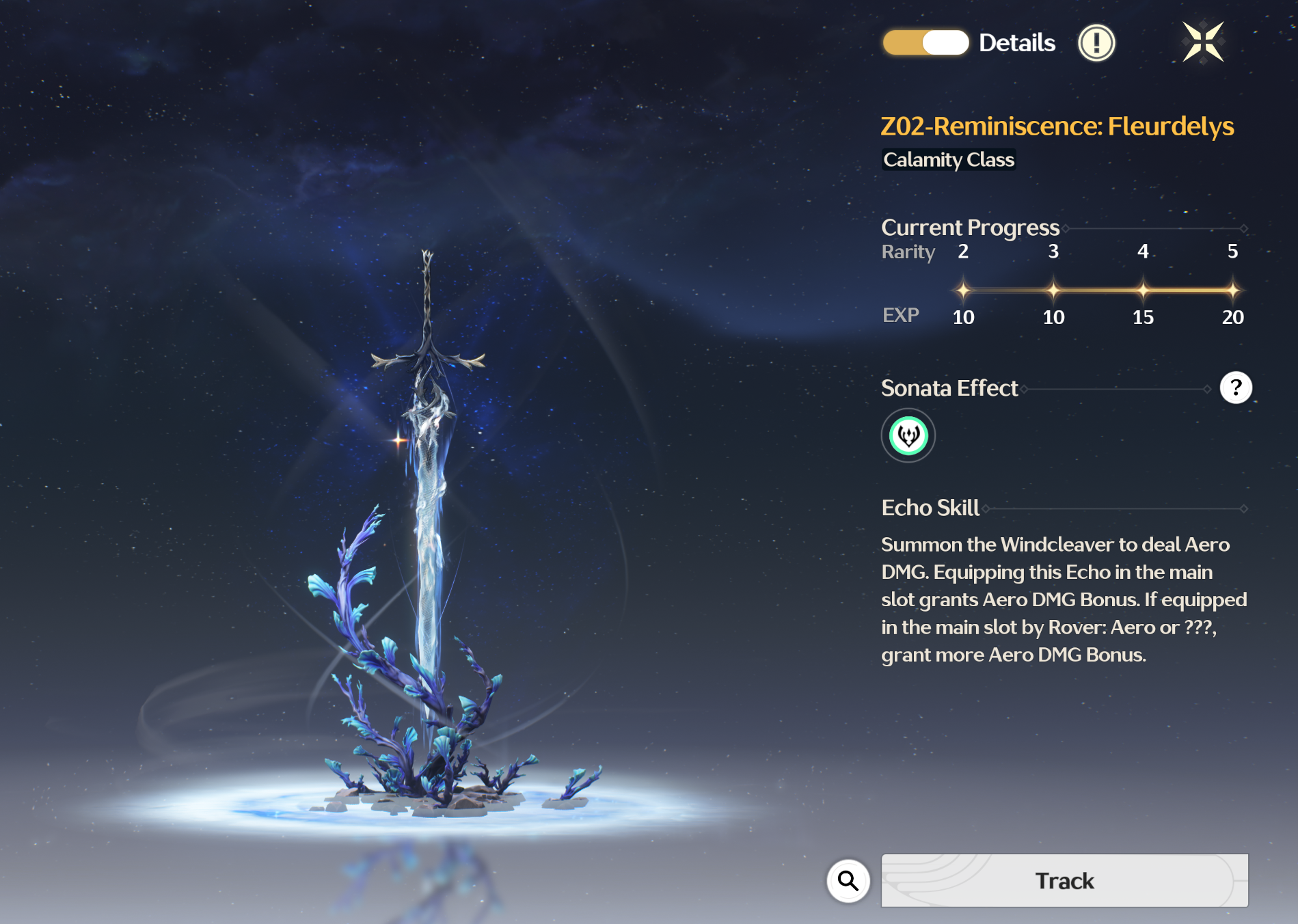Toggle the Details switch off
1298x924 pixels.
tap(925, 42)
